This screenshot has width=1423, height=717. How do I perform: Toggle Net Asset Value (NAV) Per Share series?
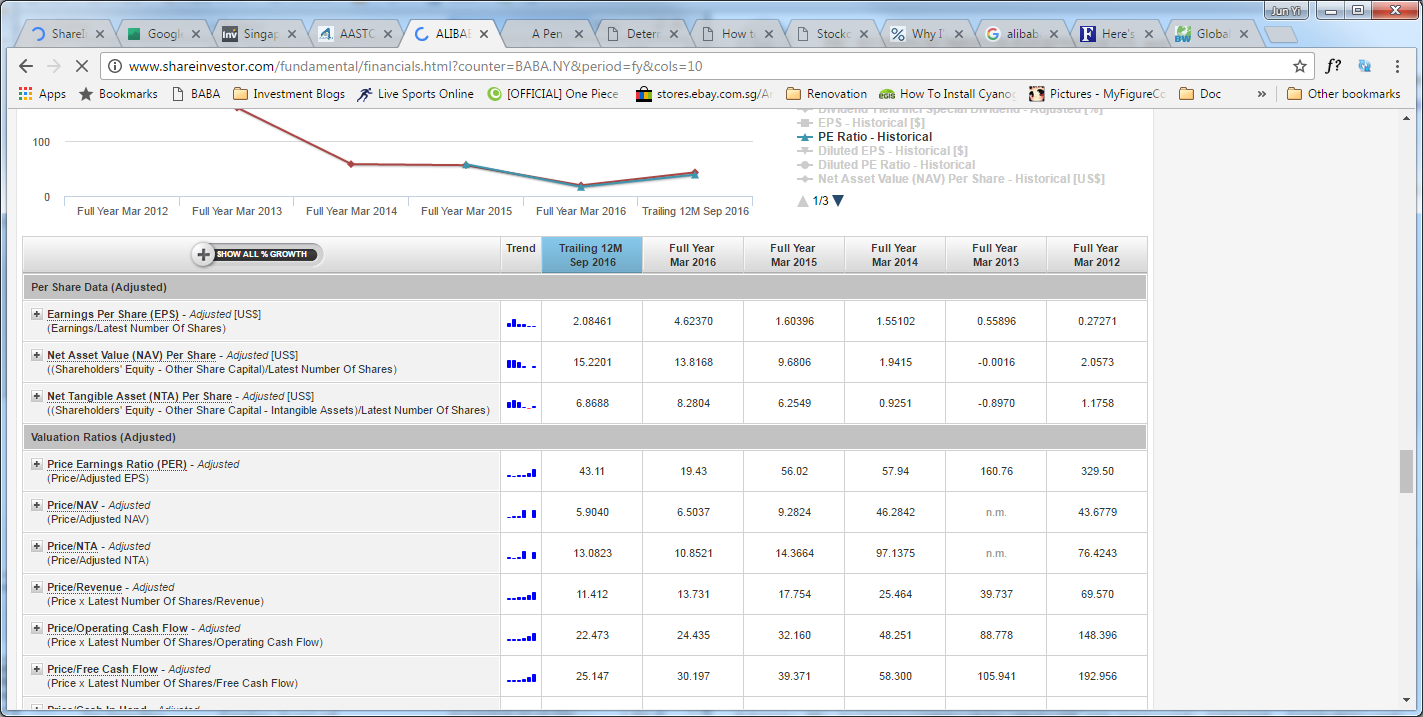tap(950, 179)
